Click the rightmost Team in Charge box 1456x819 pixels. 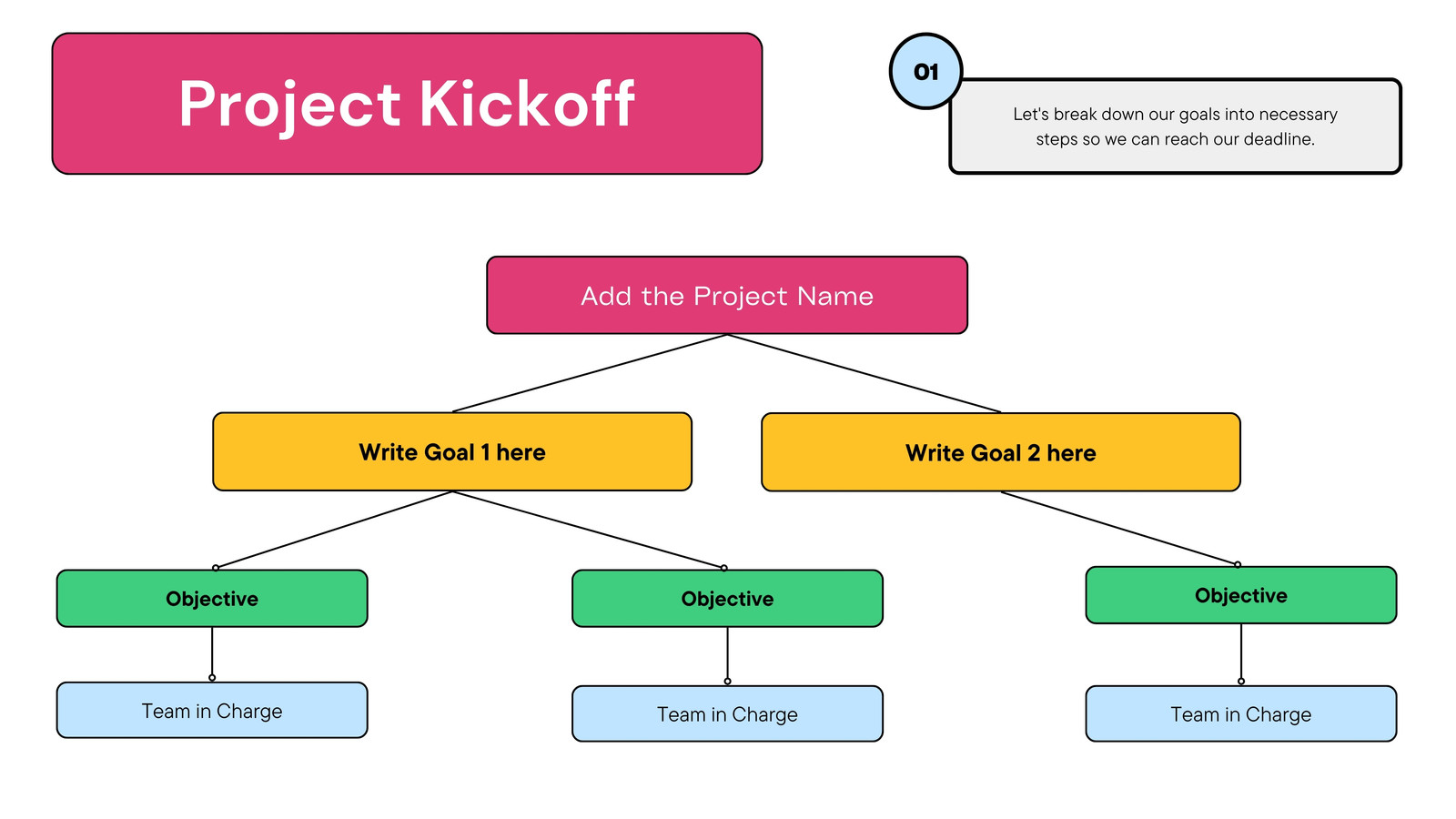(1241, 713)
